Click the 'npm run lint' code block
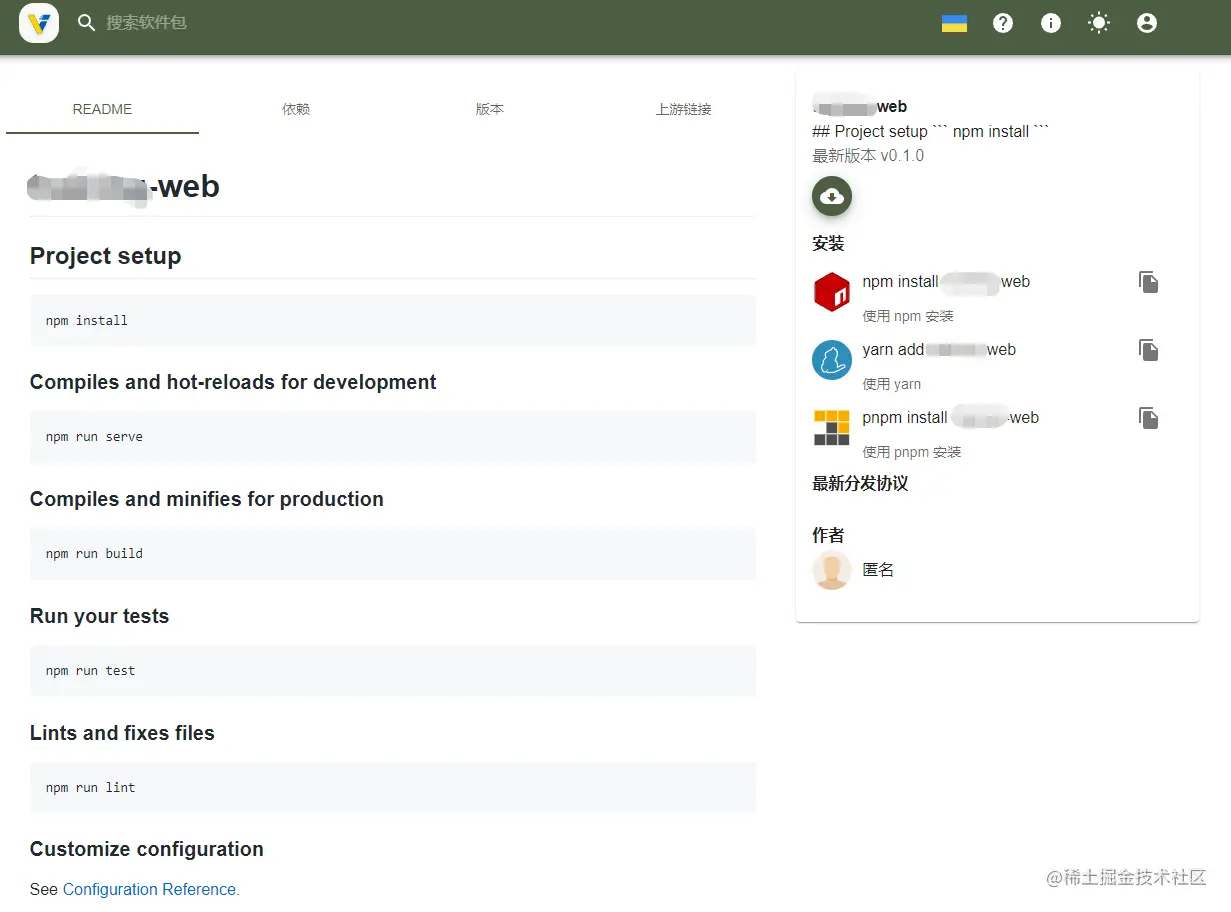Screen dimensions: 1231x912 (x=393, y=787)
